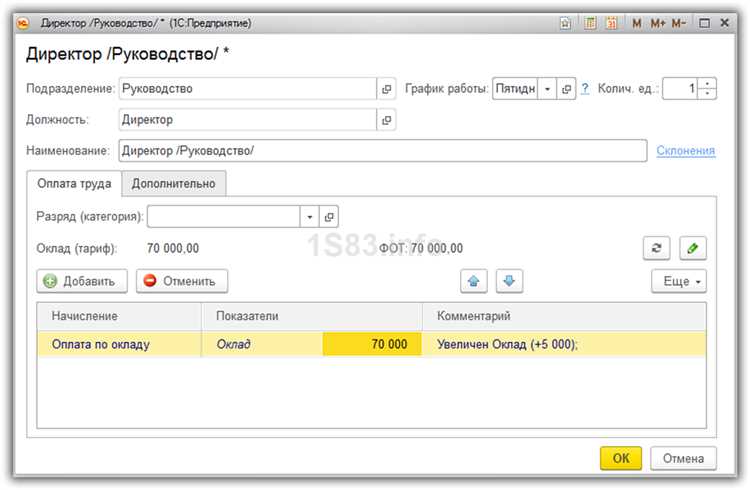Image resolution: width=750 pixels, height=490 pixels.
Task: Click the 1C application logo icon
Action: click(23, 23)
